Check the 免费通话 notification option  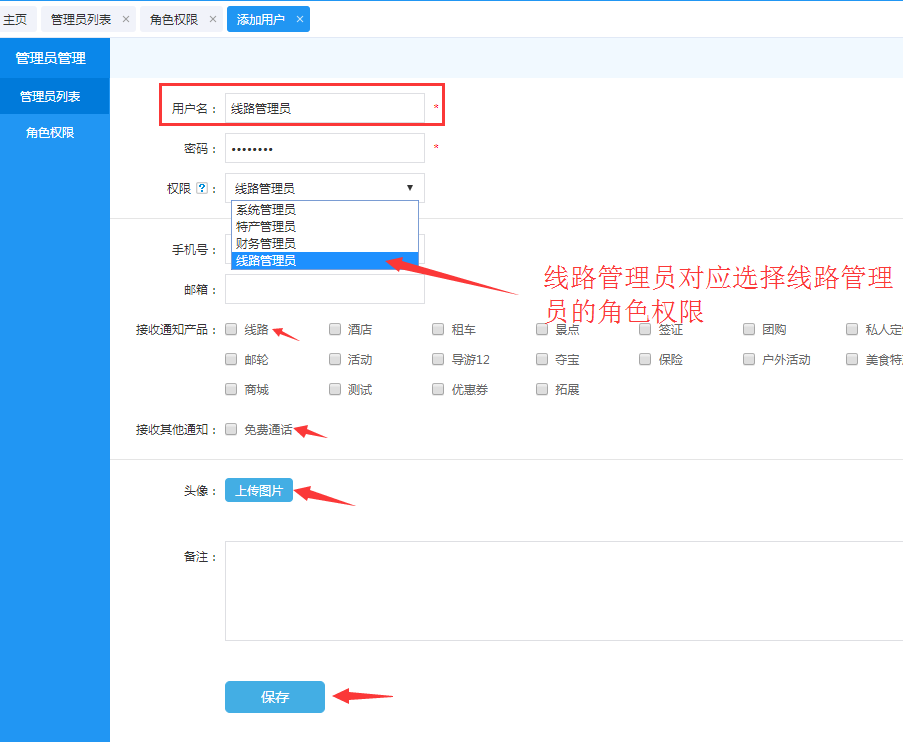pos(231,429)
